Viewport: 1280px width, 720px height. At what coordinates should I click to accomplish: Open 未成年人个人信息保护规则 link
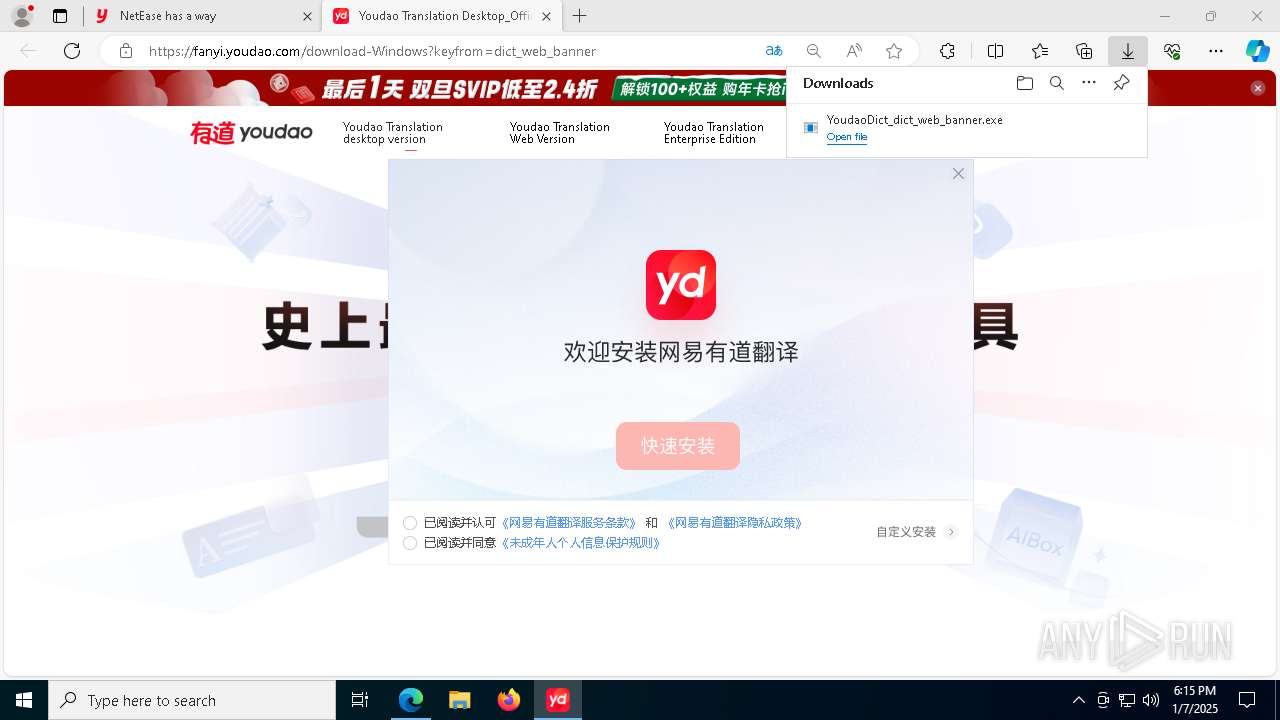[580, 543]
